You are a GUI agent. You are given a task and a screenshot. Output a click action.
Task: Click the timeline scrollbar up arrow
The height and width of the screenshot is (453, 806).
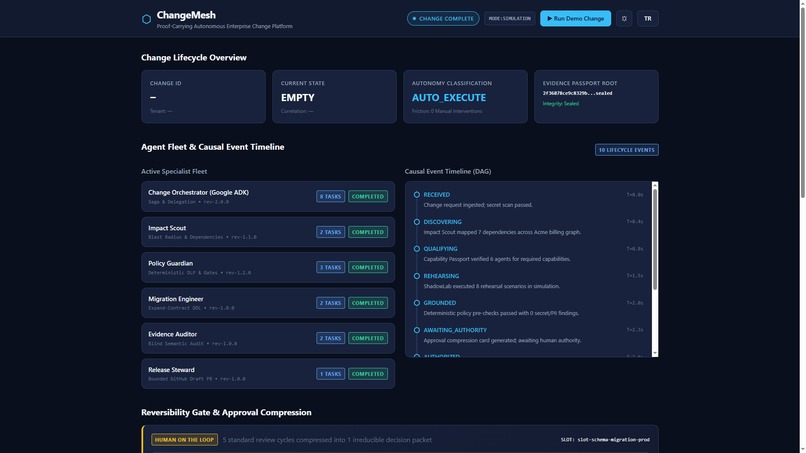(655, 185)
